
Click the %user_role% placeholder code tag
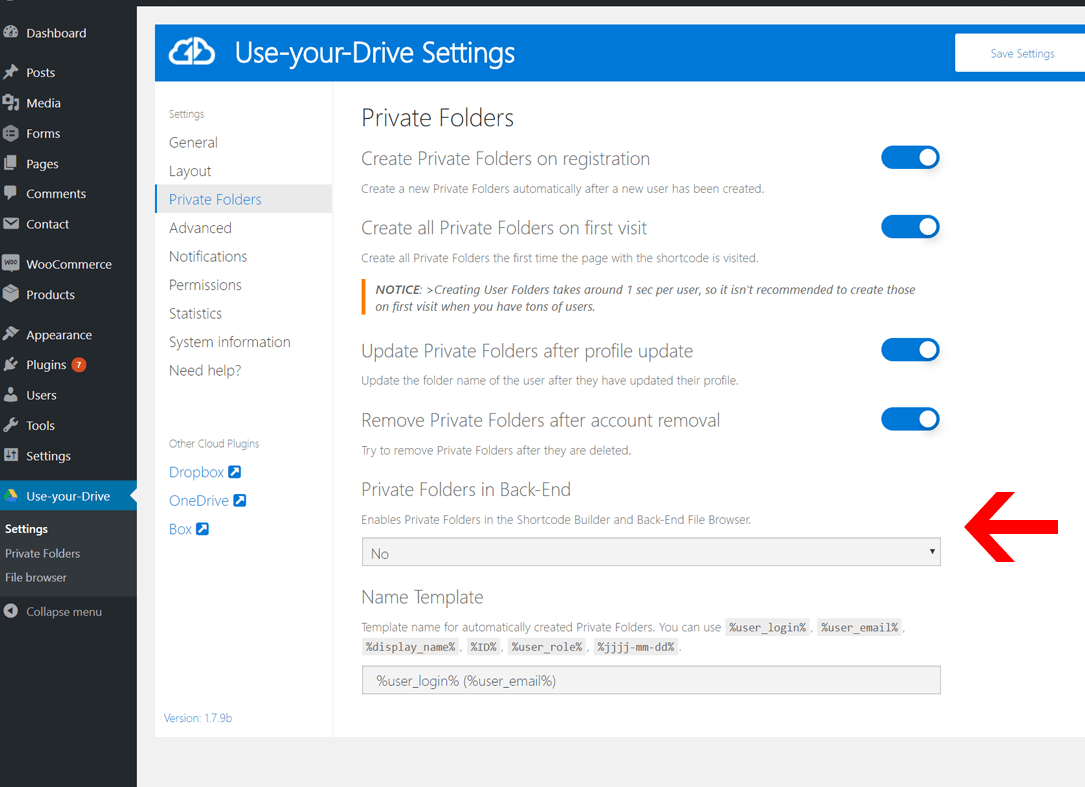tap(547, 646)
